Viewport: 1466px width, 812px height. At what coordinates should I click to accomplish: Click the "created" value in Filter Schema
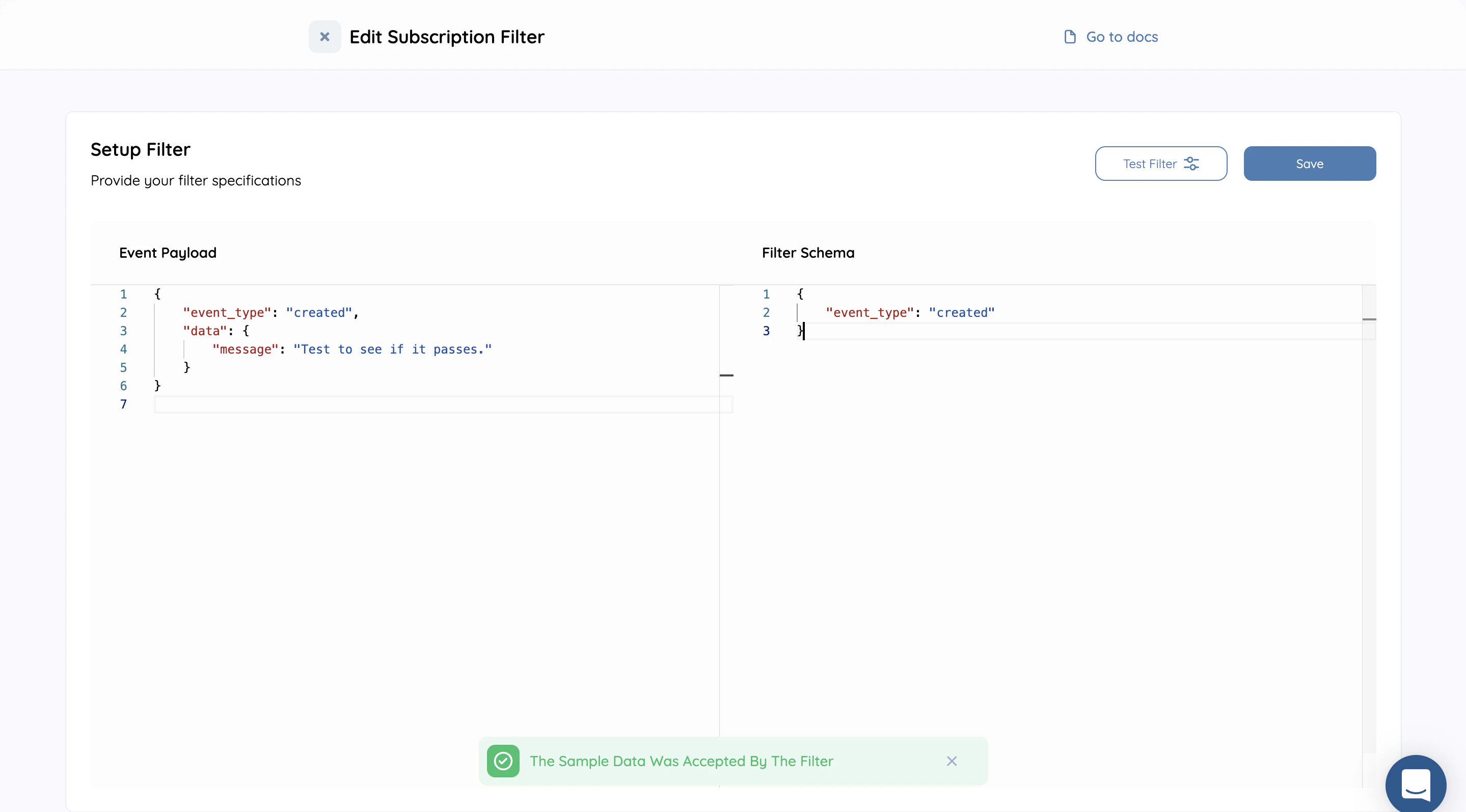962,312
